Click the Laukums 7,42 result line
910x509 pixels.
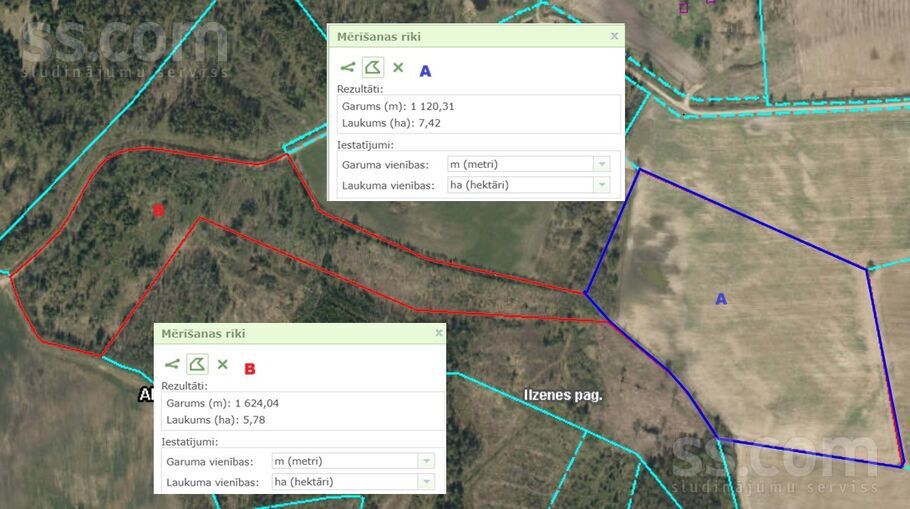pyautogui.click(x=390, y=123)
